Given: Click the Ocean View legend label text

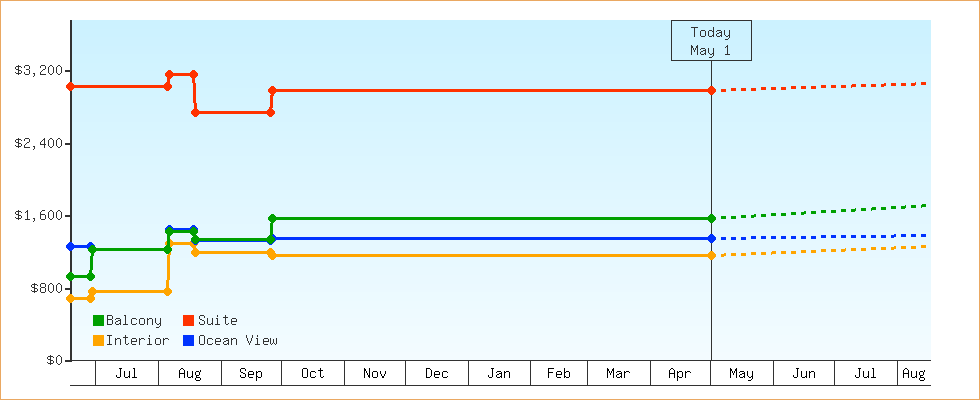Looking at the screenshot, I should [x=238, y=341].
